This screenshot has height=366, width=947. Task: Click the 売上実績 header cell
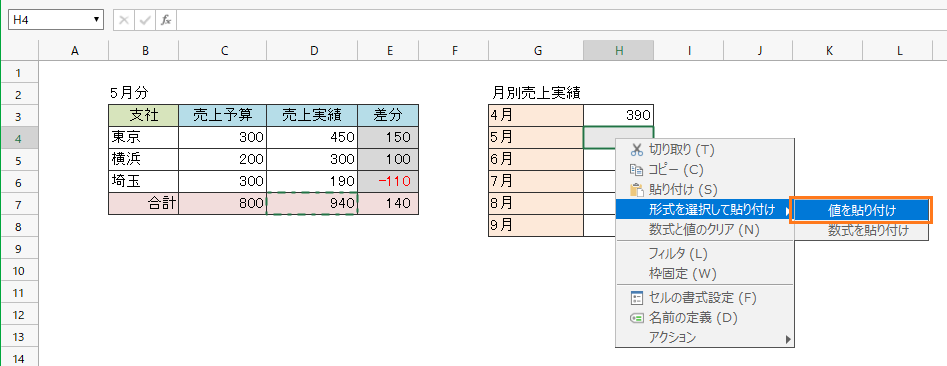click(x=312, y=116)
